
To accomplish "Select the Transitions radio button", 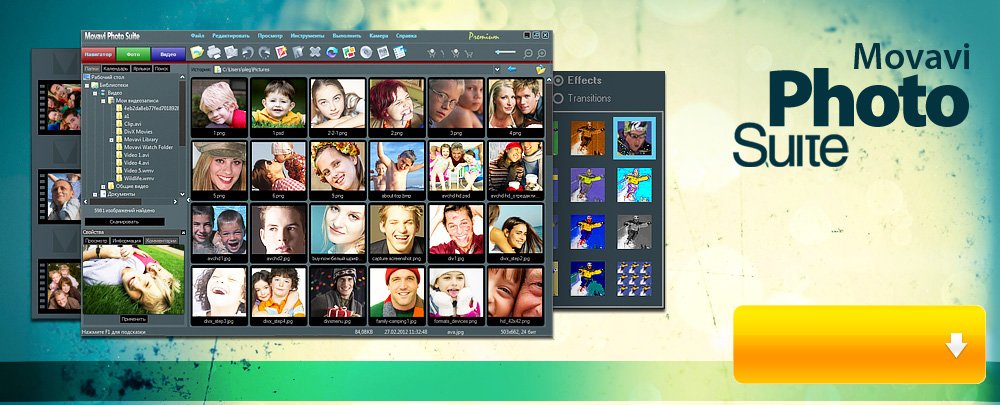I will [559, 98].
